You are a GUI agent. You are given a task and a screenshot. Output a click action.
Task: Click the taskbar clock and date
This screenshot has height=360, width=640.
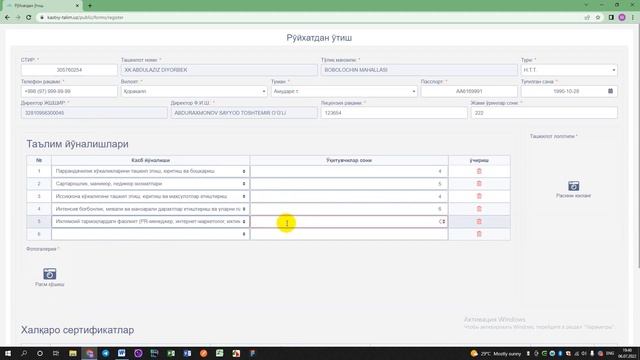click(x=627, y=353)
